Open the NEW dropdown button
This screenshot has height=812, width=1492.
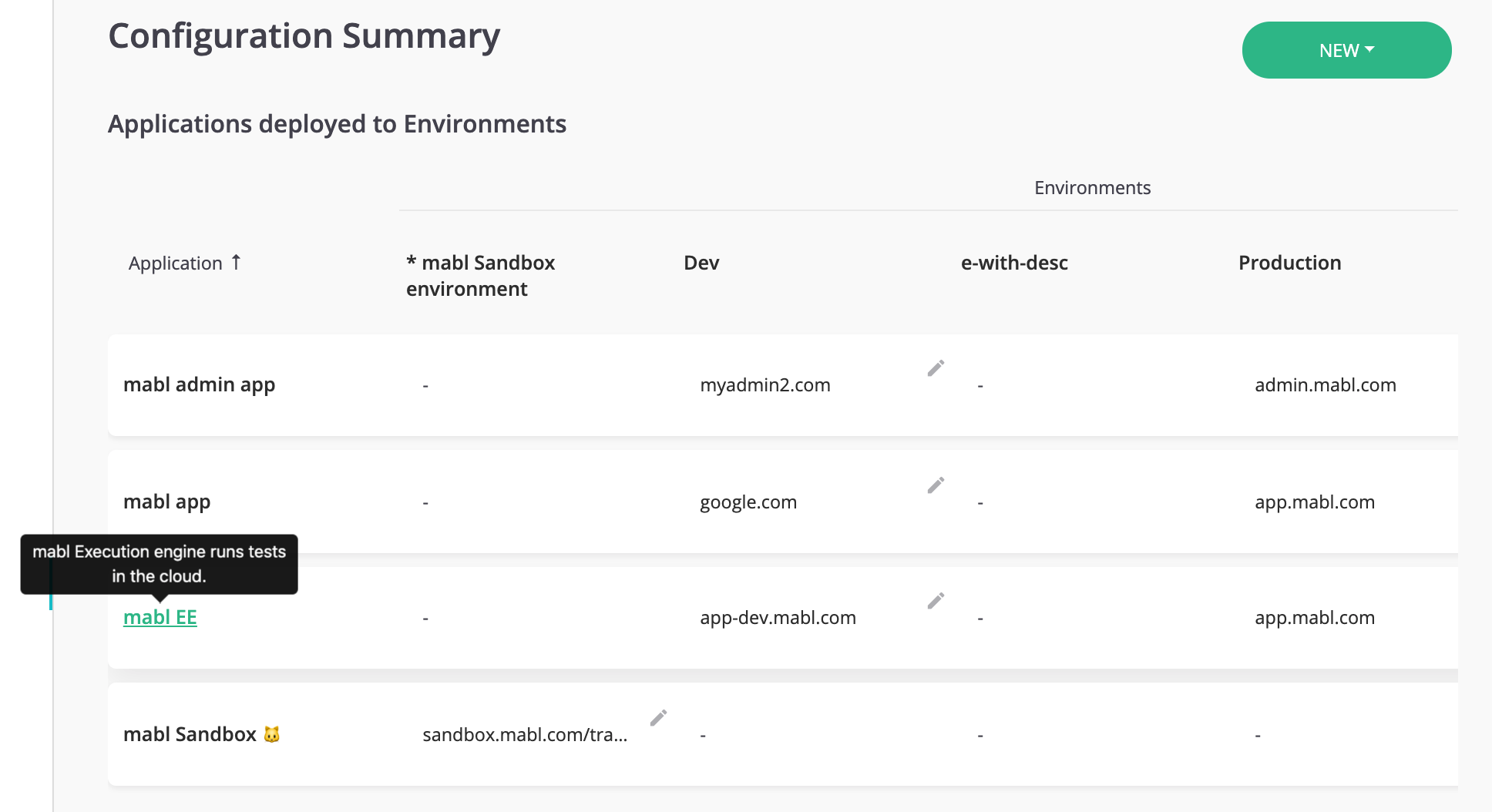pyautogui.click(x=1346, y=50)
